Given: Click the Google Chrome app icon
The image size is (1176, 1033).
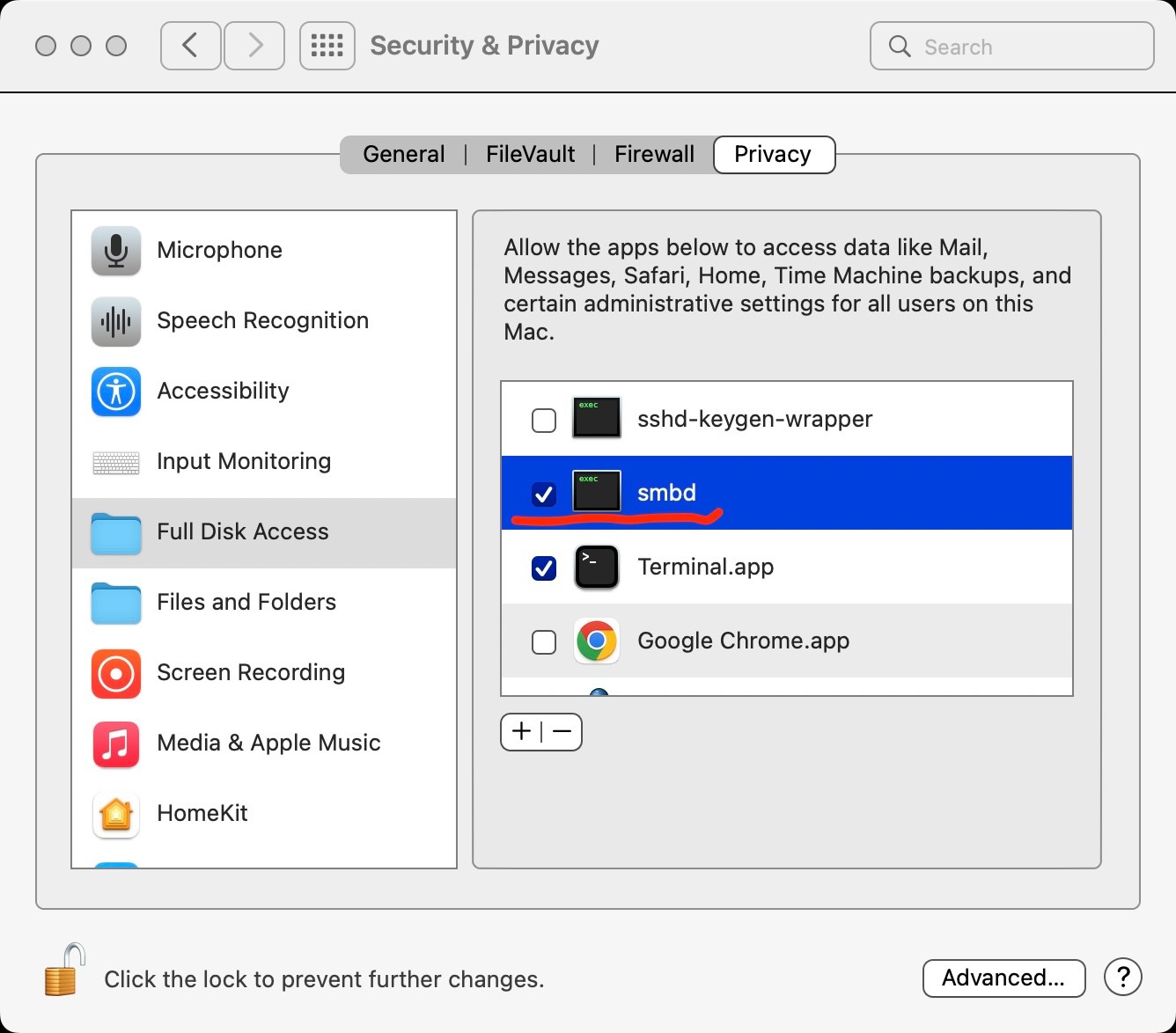Looking at the screenshot, I should (x=597, y=641).
